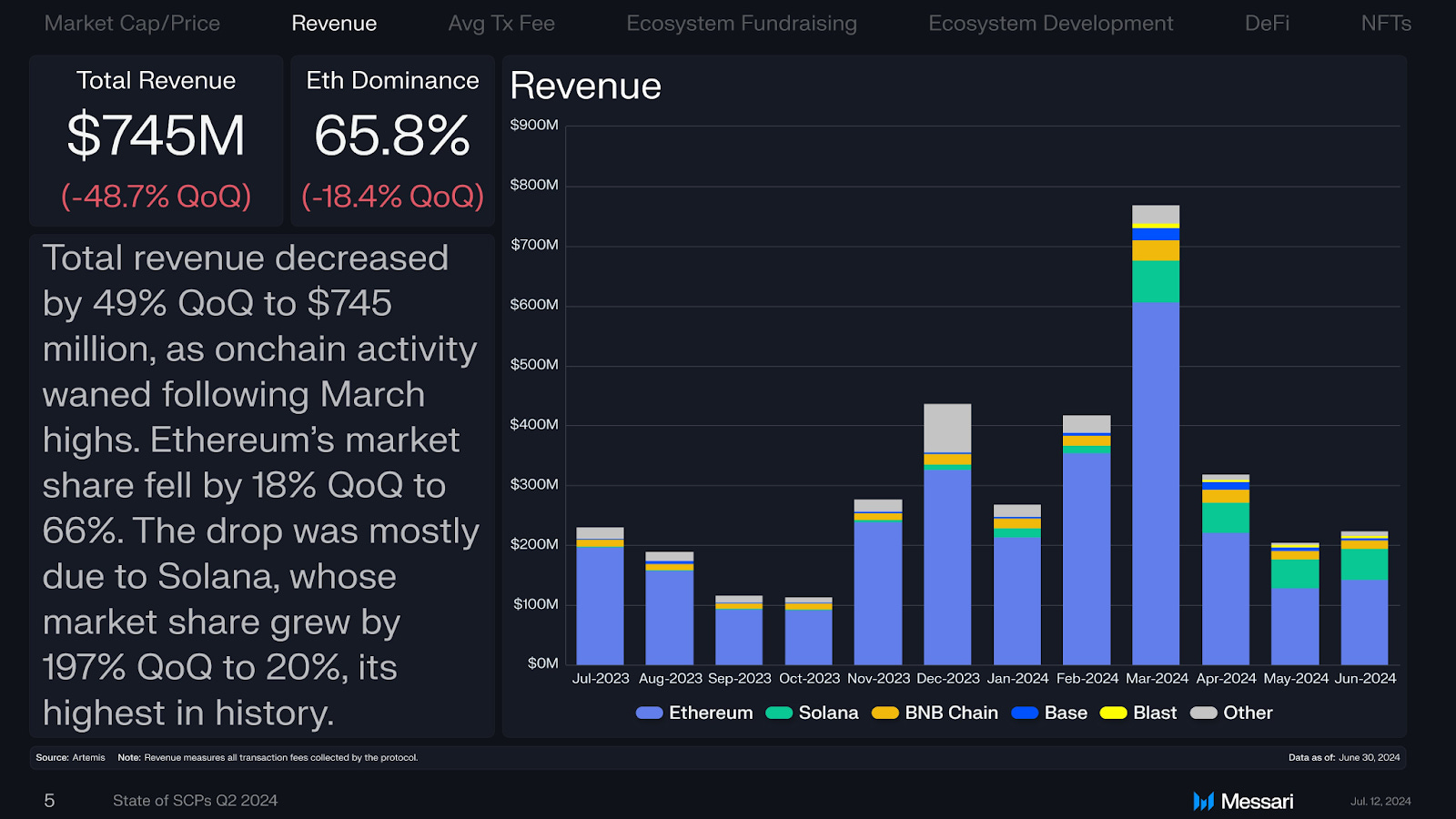This screenshot has width=1456, height=819.
Task: Go to Ecosystem Development tab
Action: coord(1050,24)
